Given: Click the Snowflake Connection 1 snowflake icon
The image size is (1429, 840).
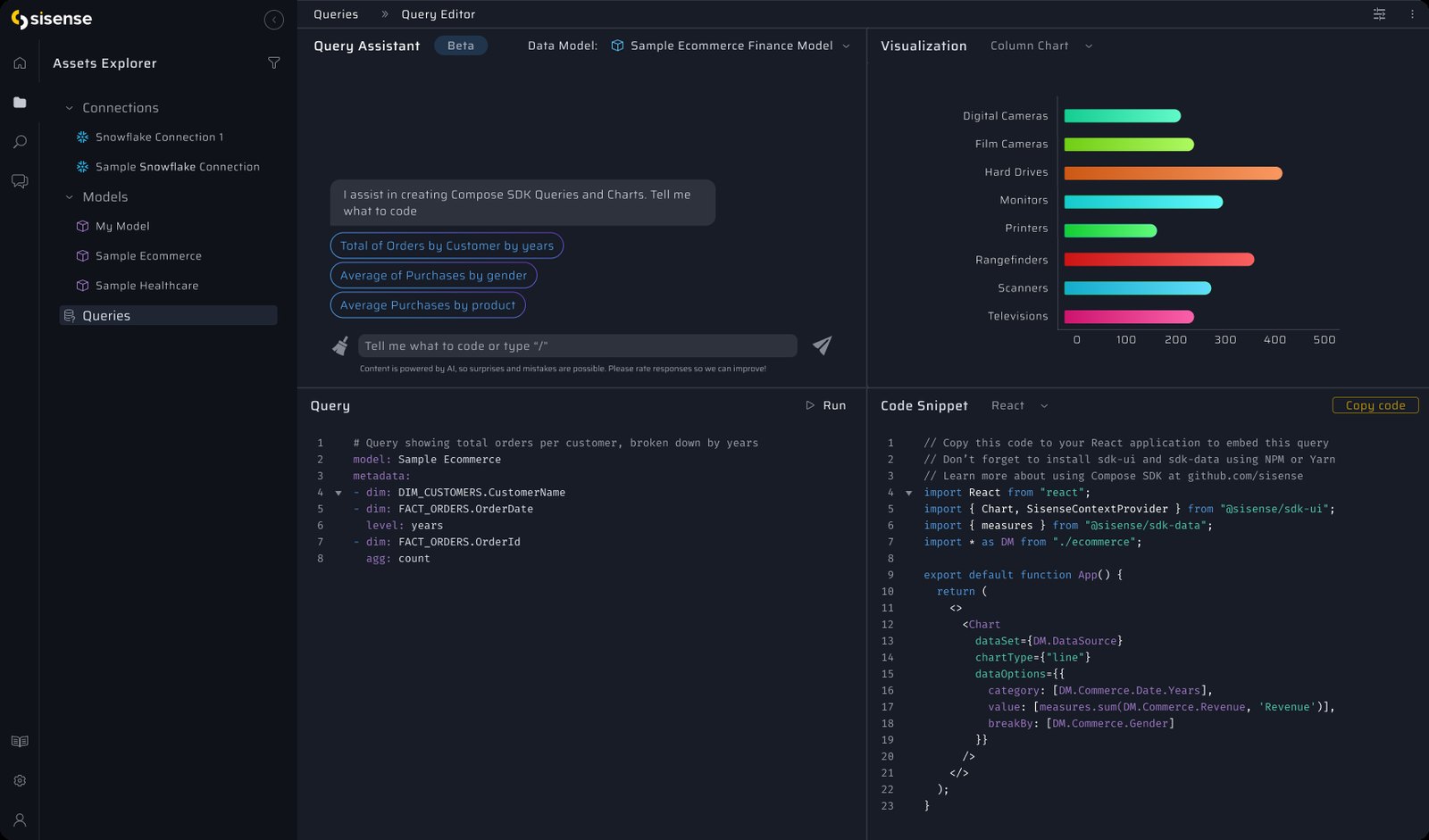Looking at the screenshot, I should tap(82, 137).
